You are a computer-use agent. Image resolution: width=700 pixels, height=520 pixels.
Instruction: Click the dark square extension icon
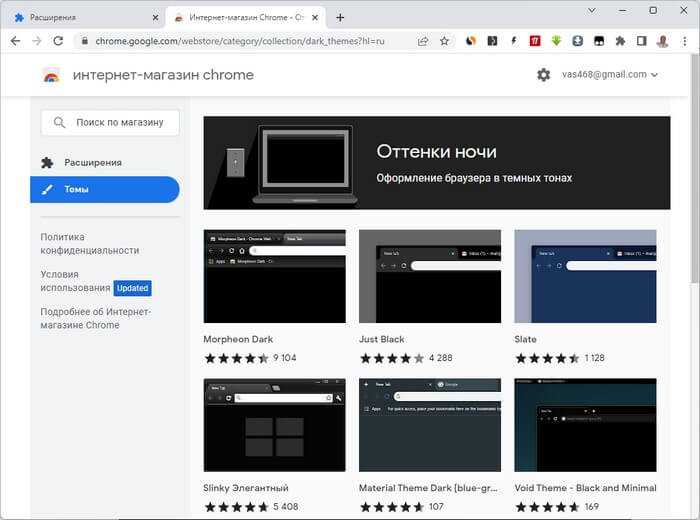point(492,41)
